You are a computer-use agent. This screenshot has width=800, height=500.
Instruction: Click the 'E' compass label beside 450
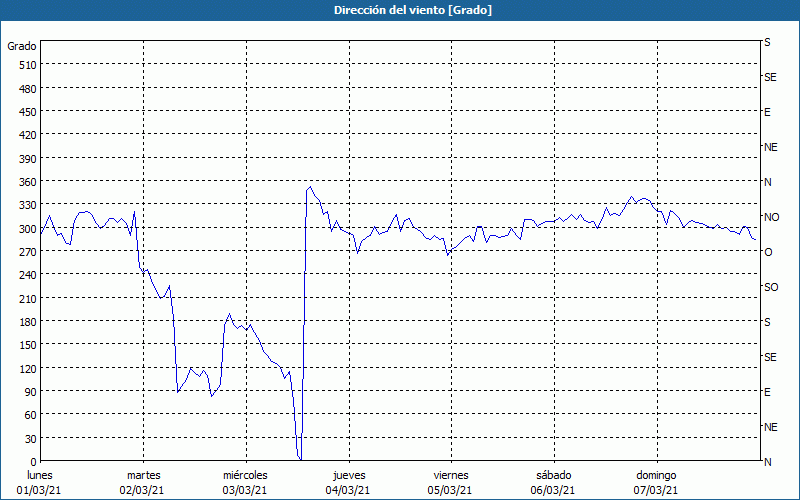pyautogui.click(x=767, y=112)
